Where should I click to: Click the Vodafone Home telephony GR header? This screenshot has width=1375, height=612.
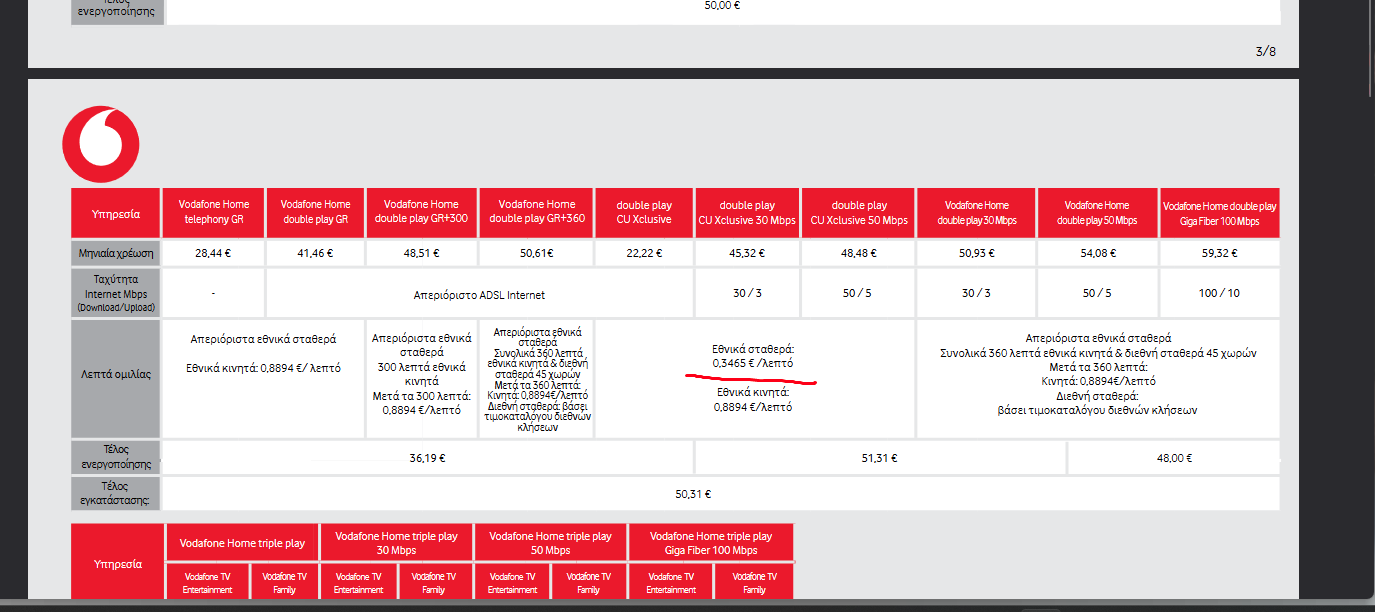pos(214,212)
